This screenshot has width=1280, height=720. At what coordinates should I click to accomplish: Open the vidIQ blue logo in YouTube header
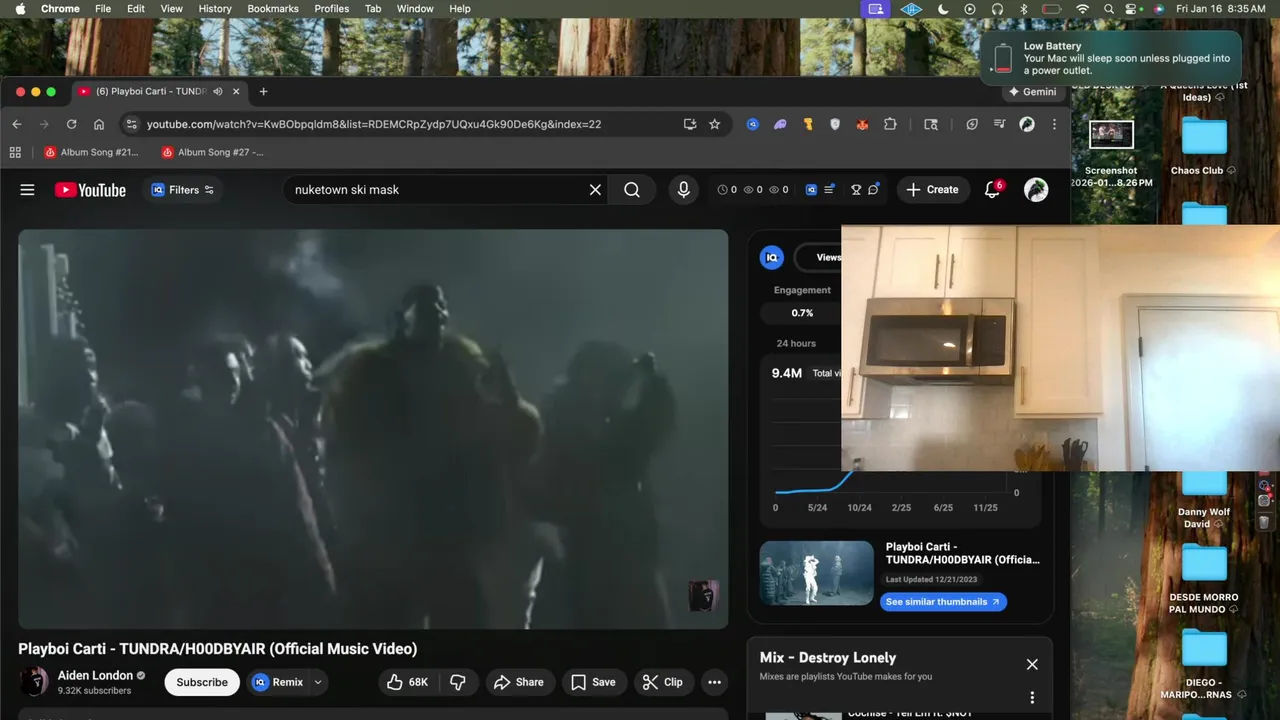[812, 190]
